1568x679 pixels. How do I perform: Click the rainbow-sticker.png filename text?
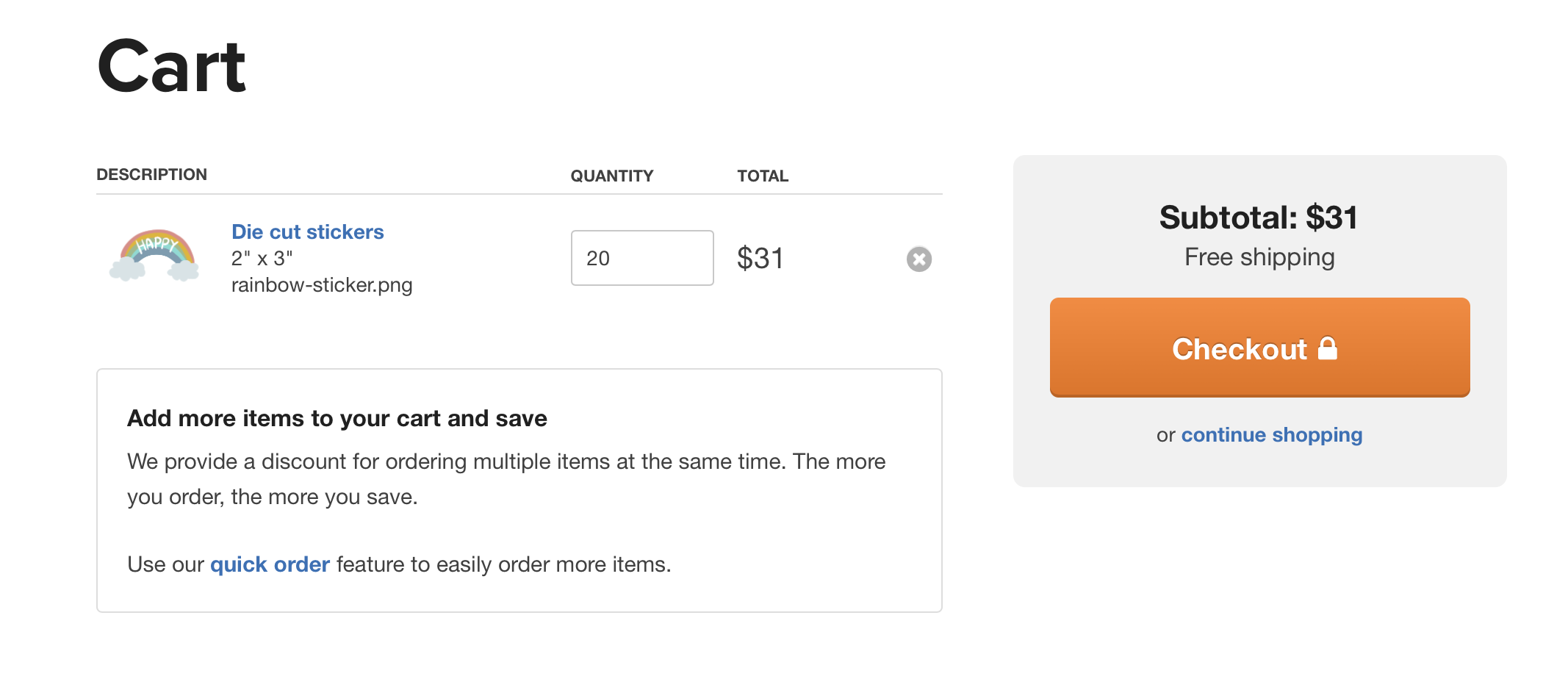(321, 285)
